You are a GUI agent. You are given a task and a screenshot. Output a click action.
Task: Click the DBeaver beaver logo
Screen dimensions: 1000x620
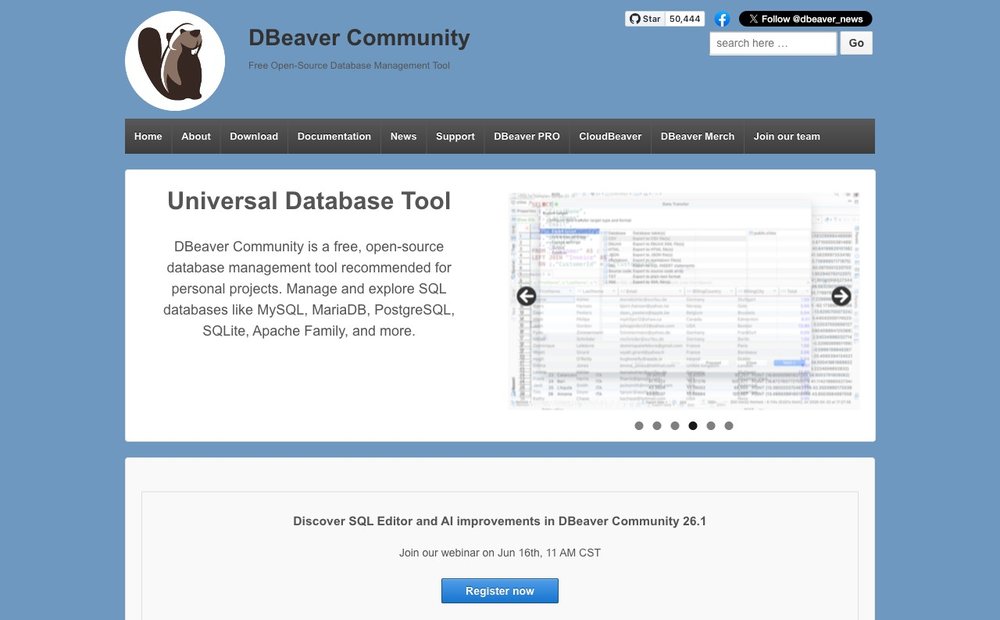(175, 61)
